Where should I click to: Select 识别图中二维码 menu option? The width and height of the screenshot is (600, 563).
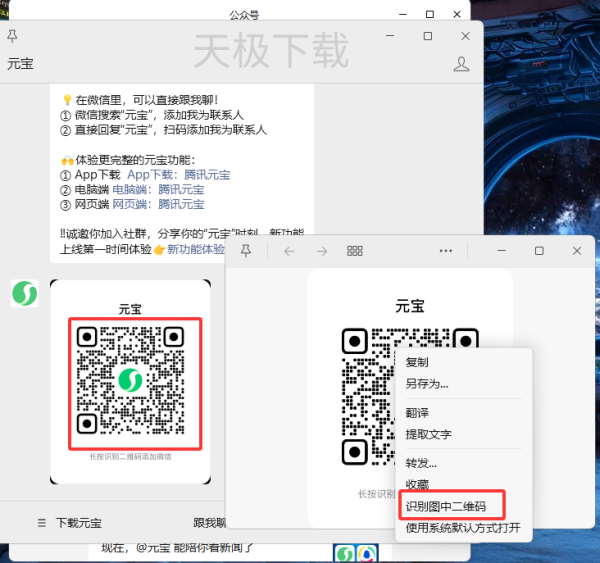point(445,507)
